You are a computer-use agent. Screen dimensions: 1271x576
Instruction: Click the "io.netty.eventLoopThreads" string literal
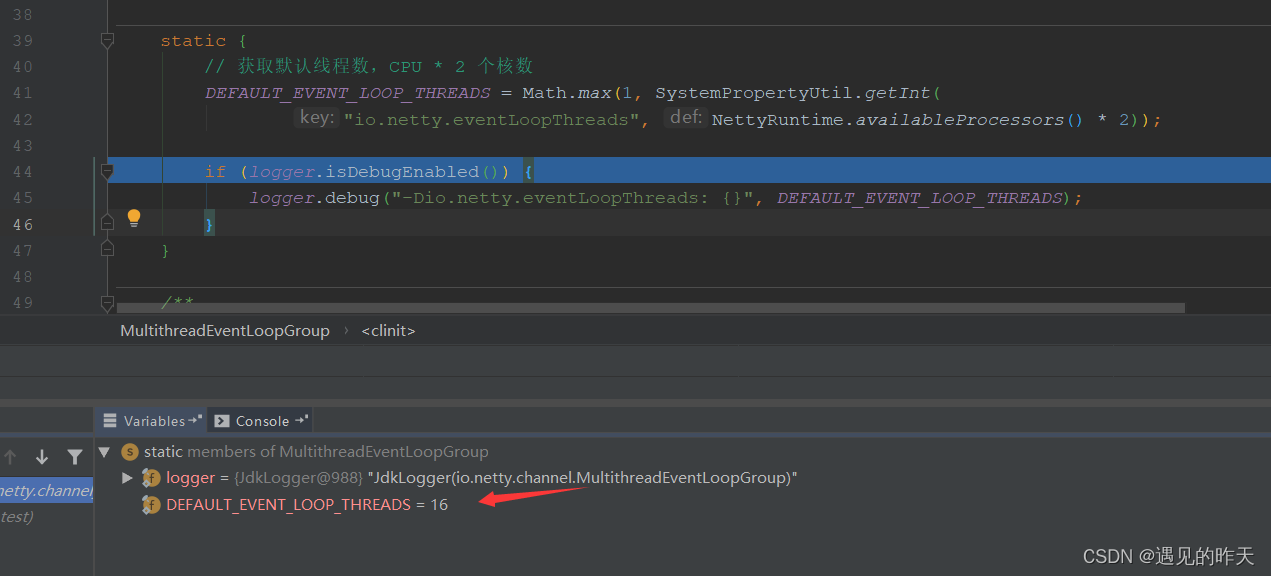click(491, 120)
